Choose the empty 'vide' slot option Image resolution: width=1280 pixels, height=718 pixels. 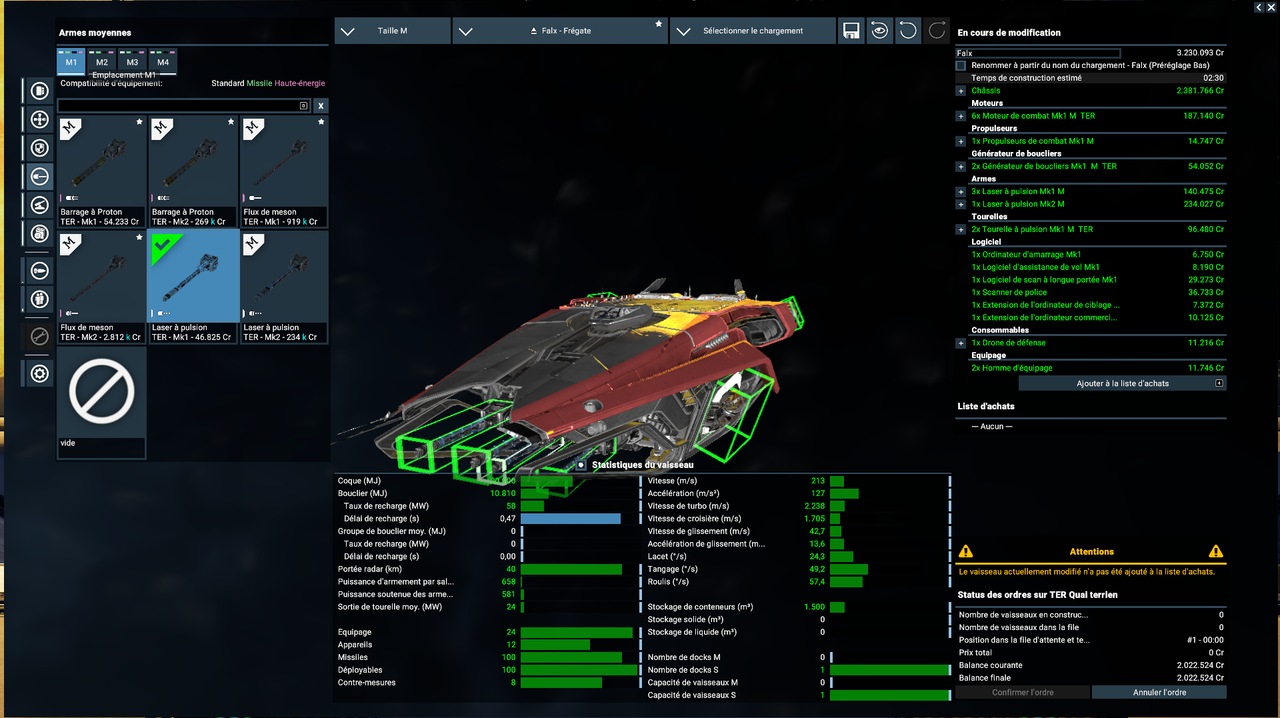tap(102, 402)
